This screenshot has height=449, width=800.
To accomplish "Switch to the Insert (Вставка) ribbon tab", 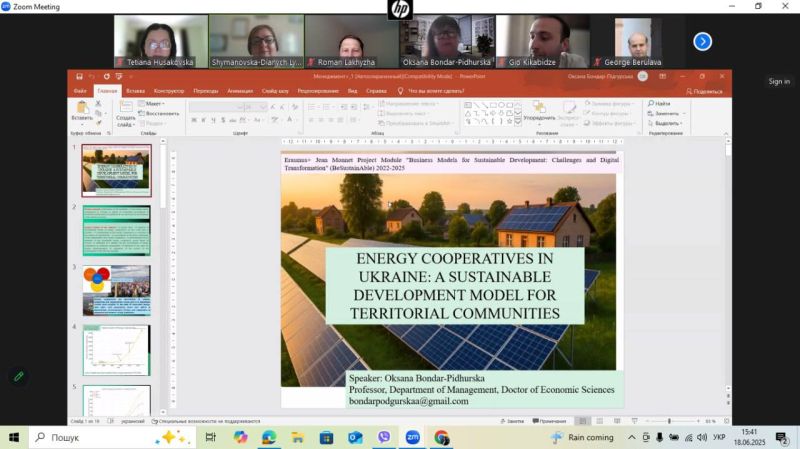I will coord(135,91).
